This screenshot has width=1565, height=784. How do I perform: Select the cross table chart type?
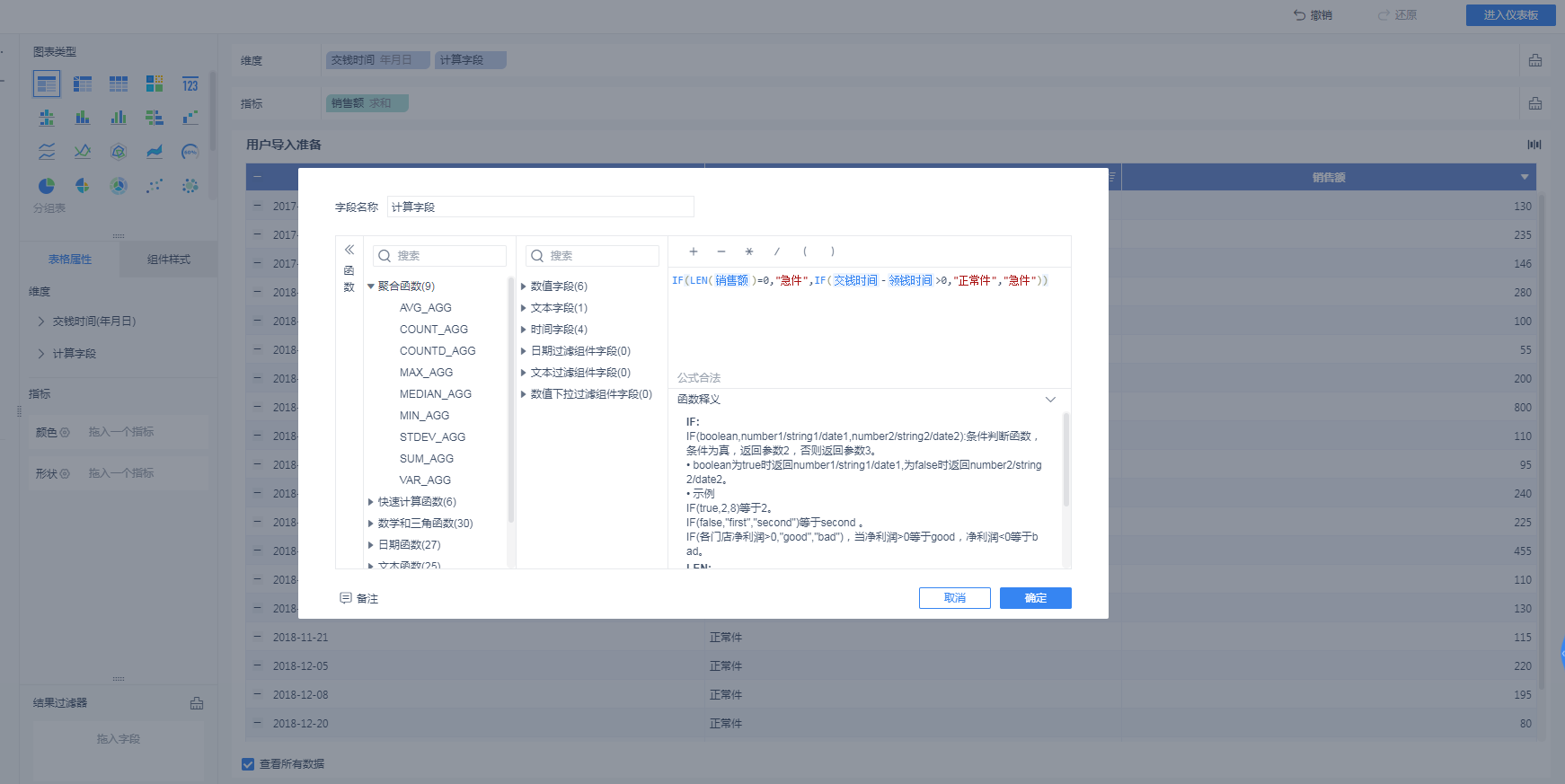click(x=83, y=84)
